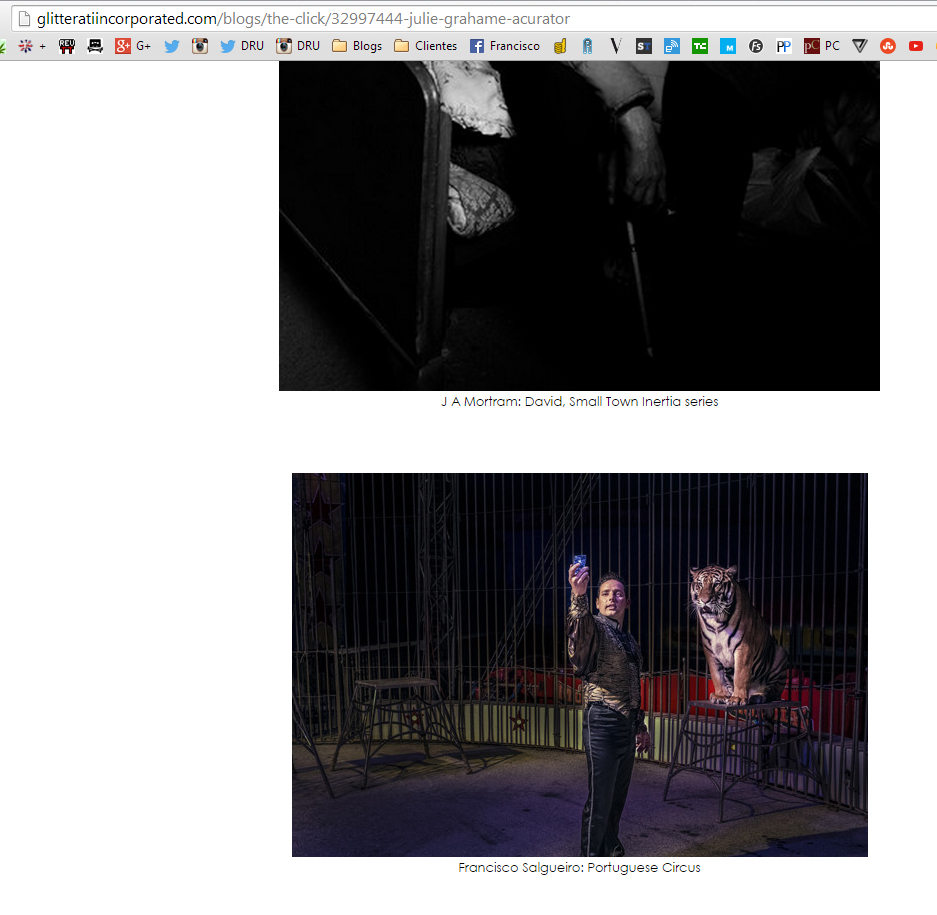This screenshot has width=937, height=915.
Task: Click the address bar URL field
Action: [x=400, y=19]
